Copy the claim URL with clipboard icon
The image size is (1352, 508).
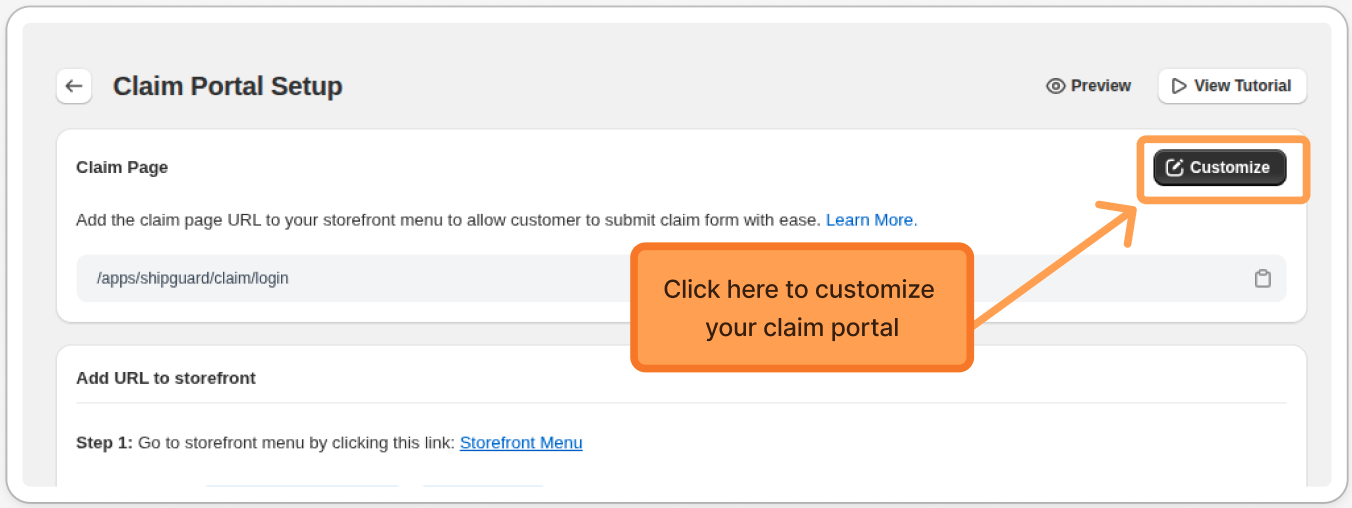point(1262,278)
